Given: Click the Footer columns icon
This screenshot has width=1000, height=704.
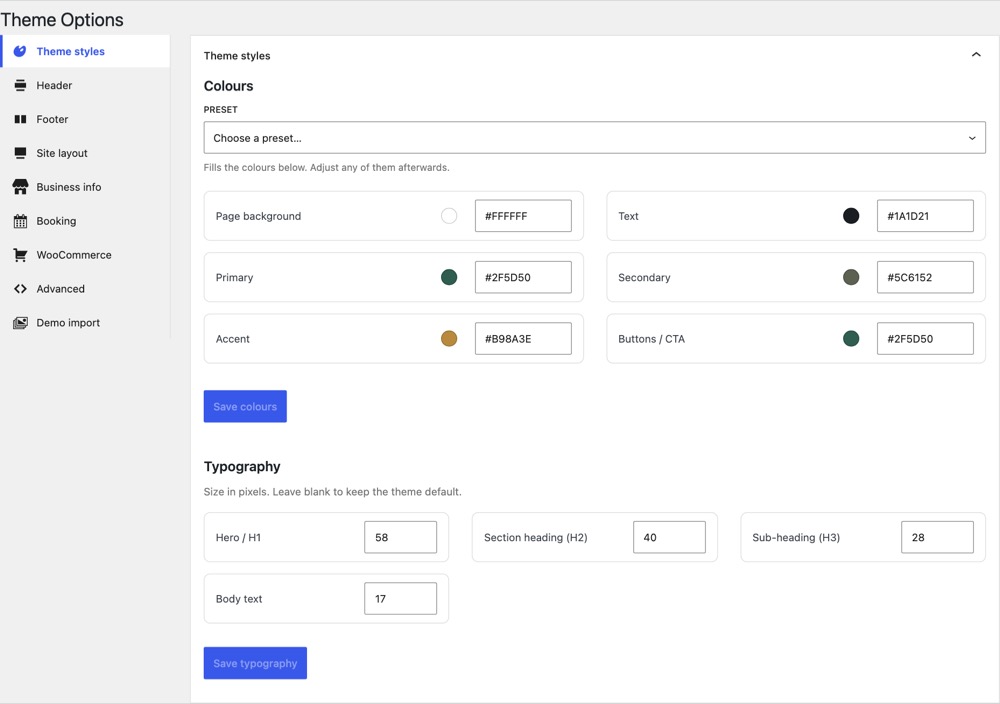Looking at the screenshot, I should (20, 119).
